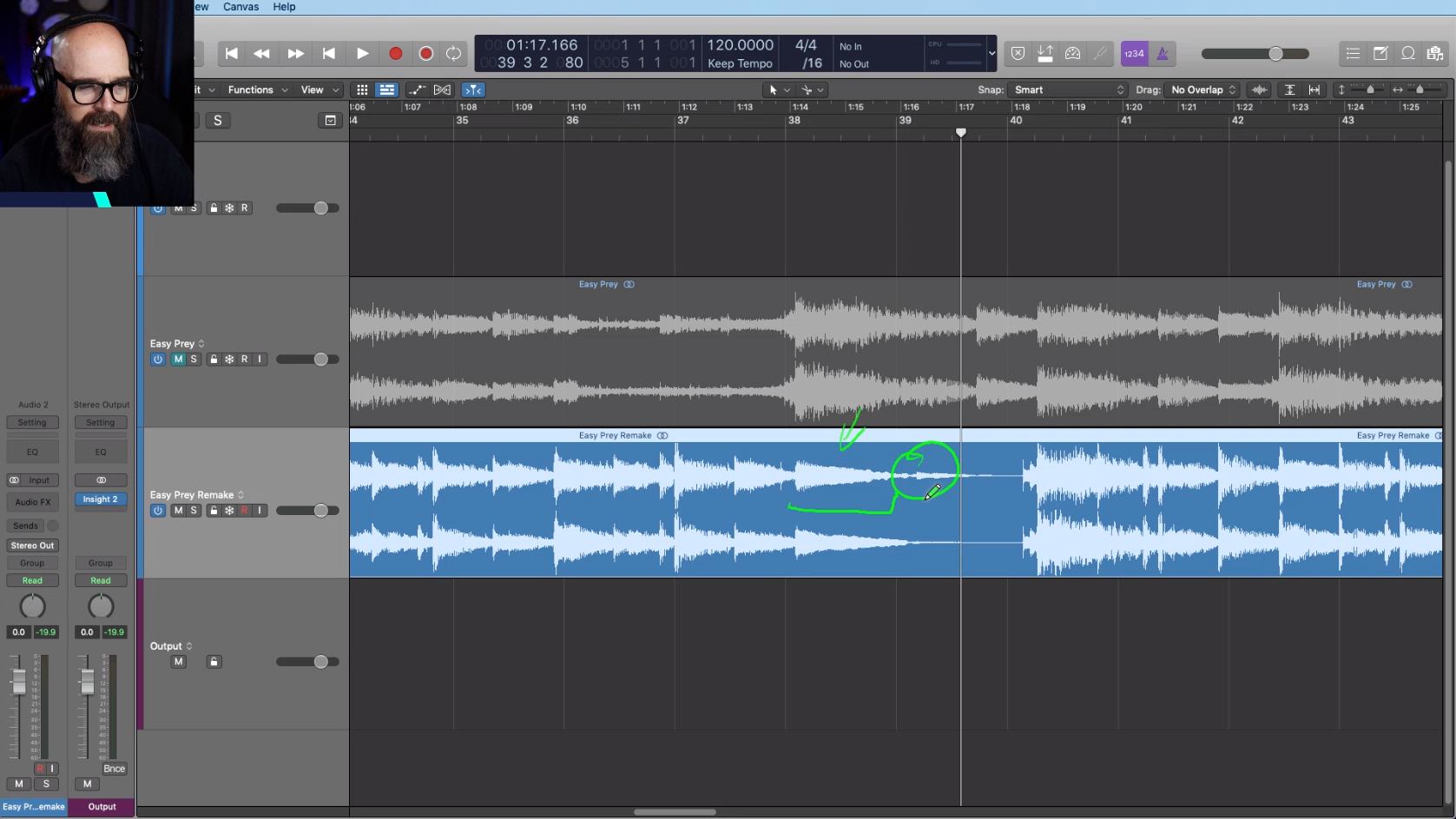Image resolution: width=1456 pixels, height=819 pixels.
Task: Open the CPU meter gauge icon
Action: point(1073,54)
